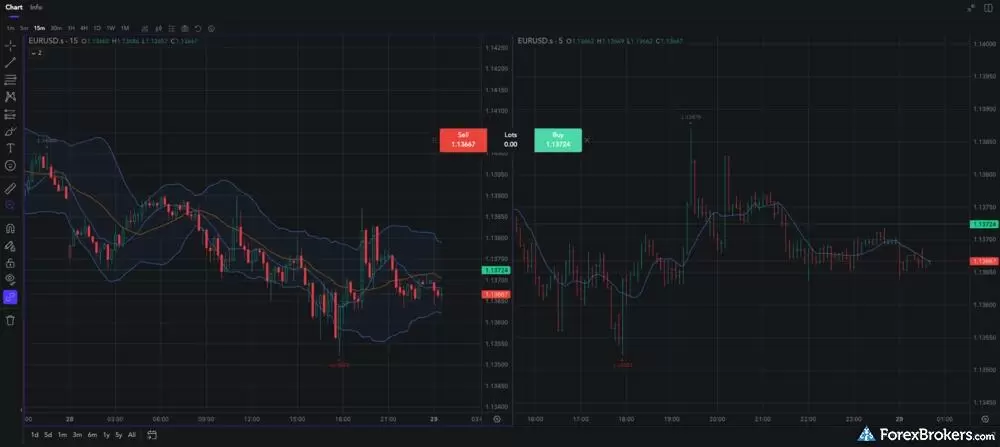Toggle stay-in-drawing-mode pencil lock
This screenshot has height=447, width=1000.
[x=10, y=245]
